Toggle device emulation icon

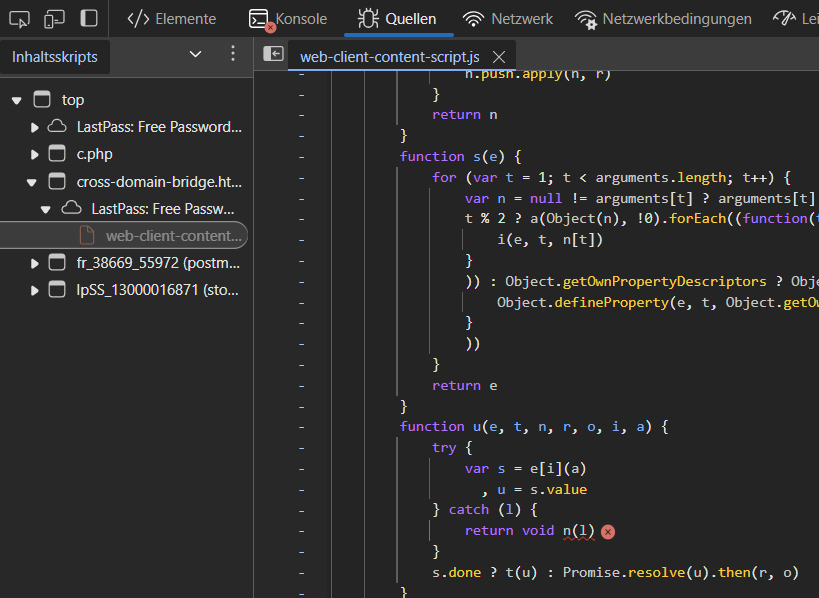(54, 19)
